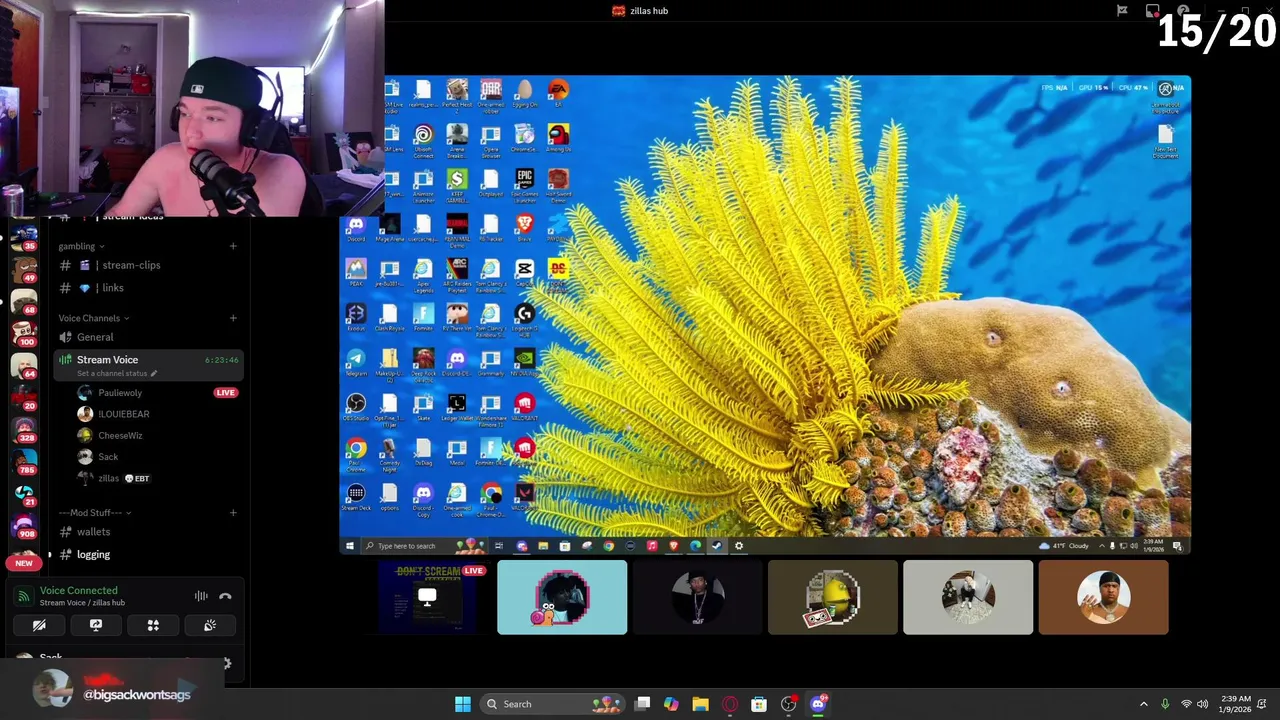This screenshot has height=720, width=1280.
Task: Open Opera browser from taskbar
Action: click(730, 704)
